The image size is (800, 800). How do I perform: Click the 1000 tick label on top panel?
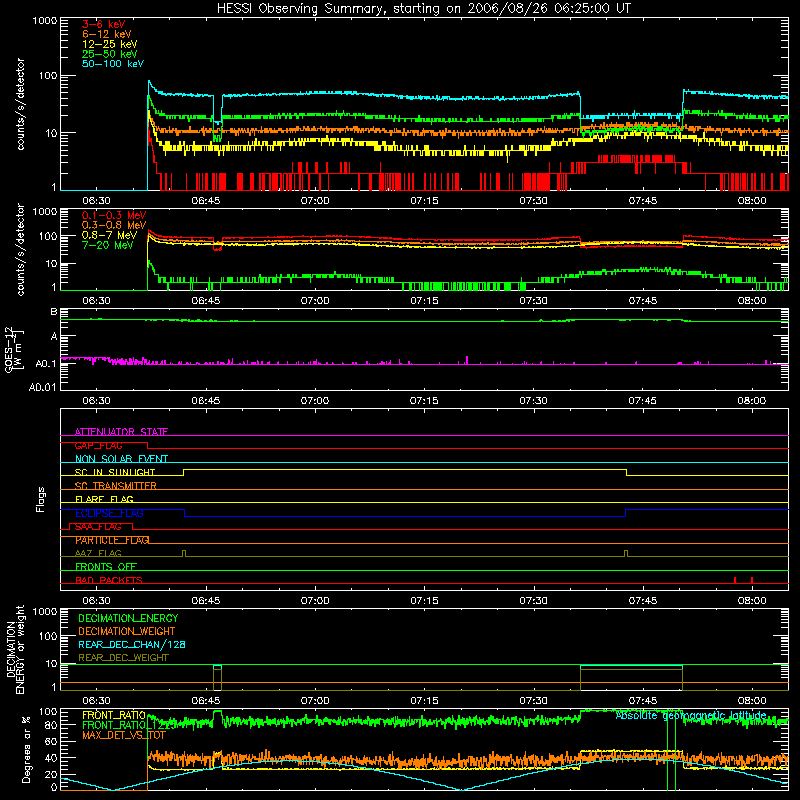pos(44,21)
